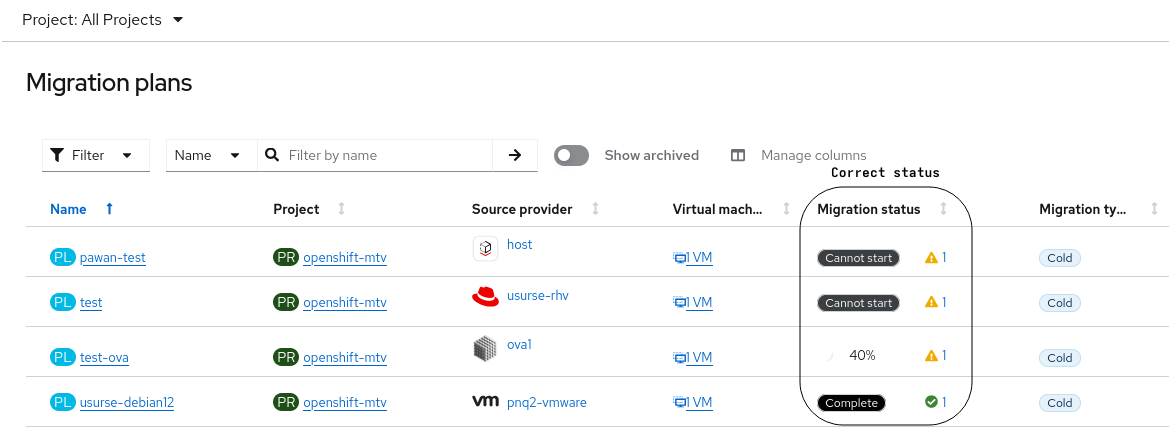1169x436 pixels.
Task: Click the arrow search submit button
Action: point(515,155)
